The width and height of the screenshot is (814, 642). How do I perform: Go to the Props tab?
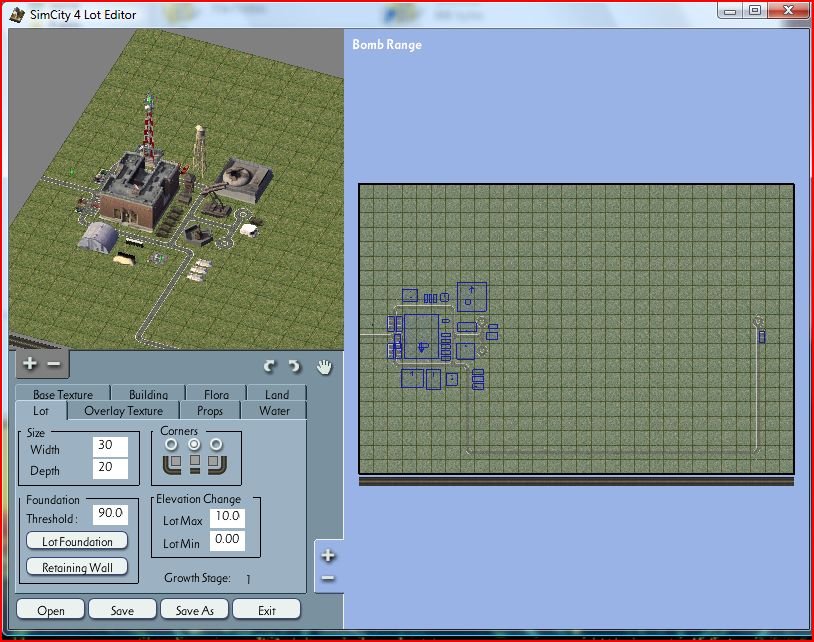click(x=210, y=411)
